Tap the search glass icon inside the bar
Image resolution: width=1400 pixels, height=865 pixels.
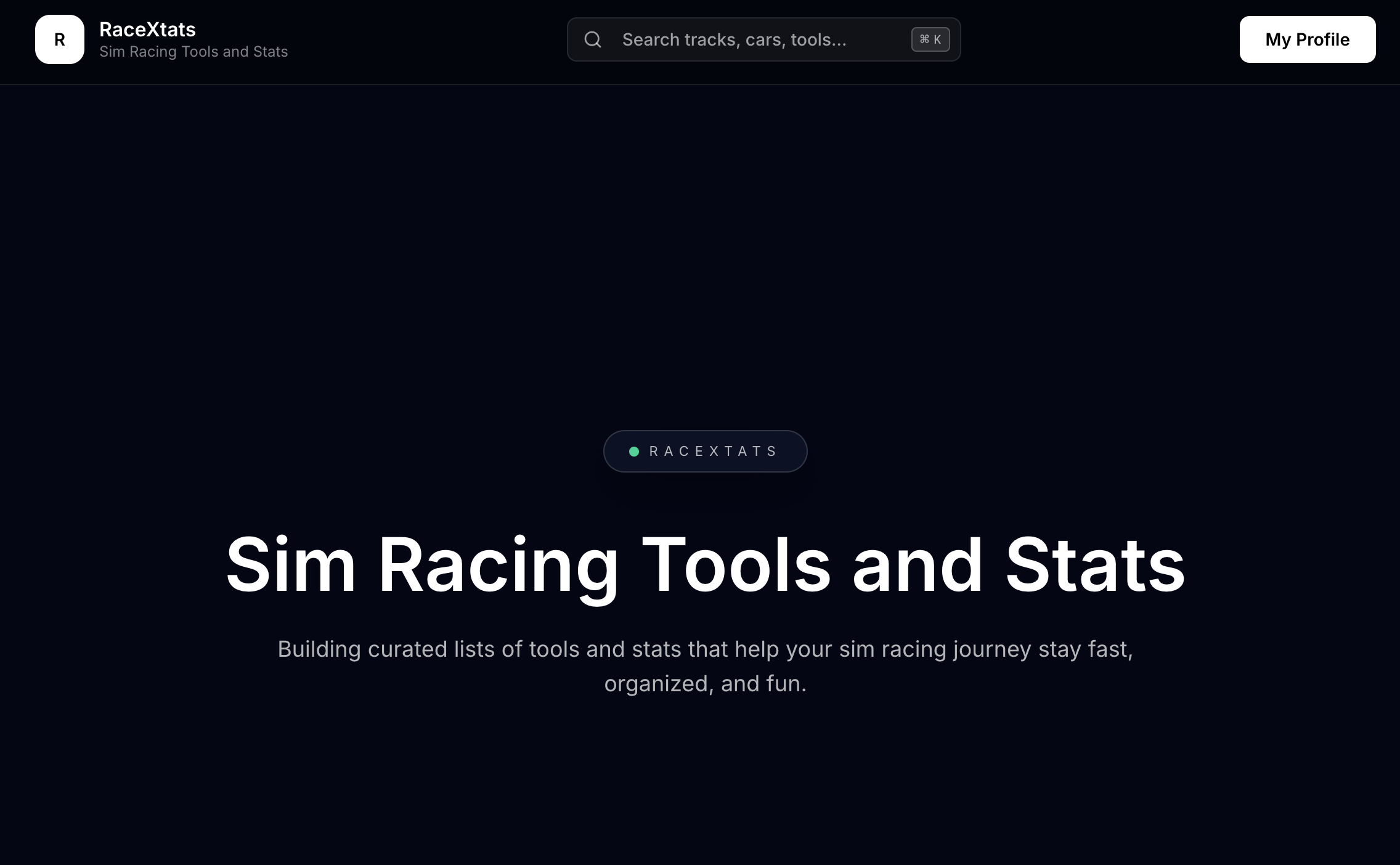click(x=592, y=39)
